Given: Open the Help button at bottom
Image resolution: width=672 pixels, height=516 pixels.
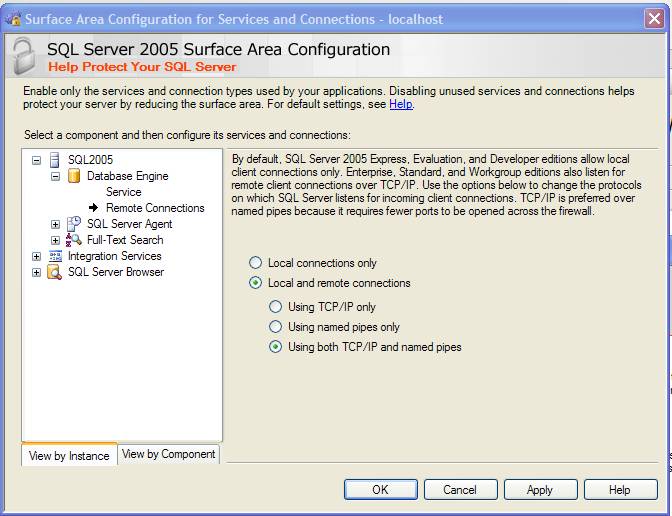Looking at the screenshot, I should pos(620,489).
